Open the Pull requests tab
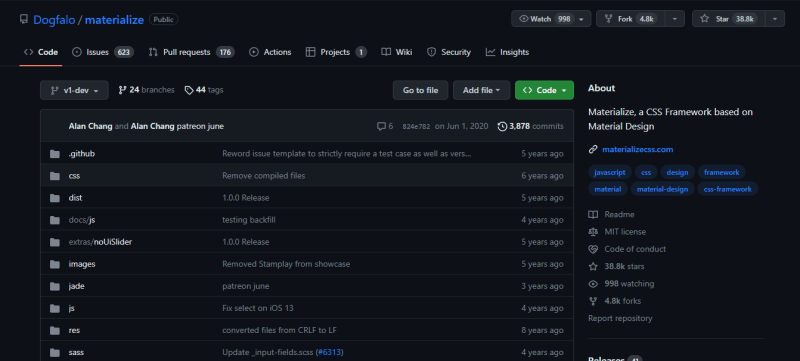Screen dimensions: 800x361 (191, 52)
